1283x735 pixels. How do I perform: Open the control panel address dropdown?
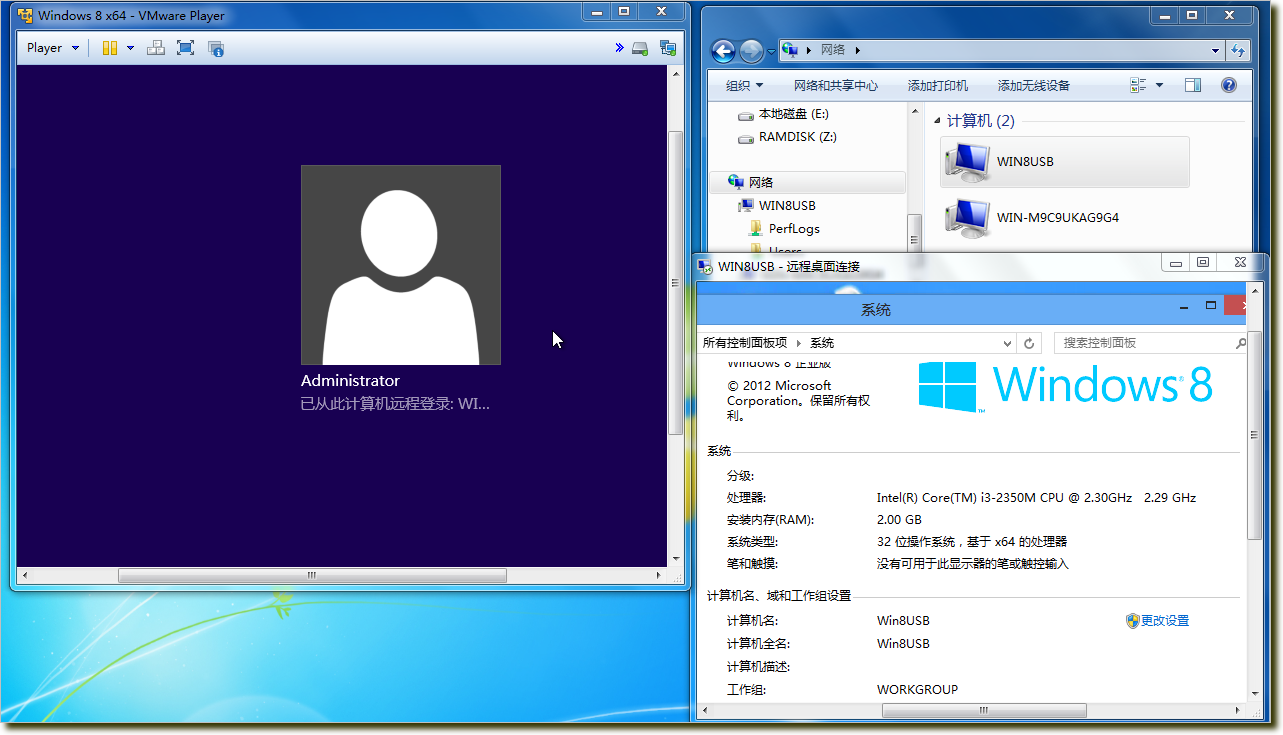pos(1008,343)
